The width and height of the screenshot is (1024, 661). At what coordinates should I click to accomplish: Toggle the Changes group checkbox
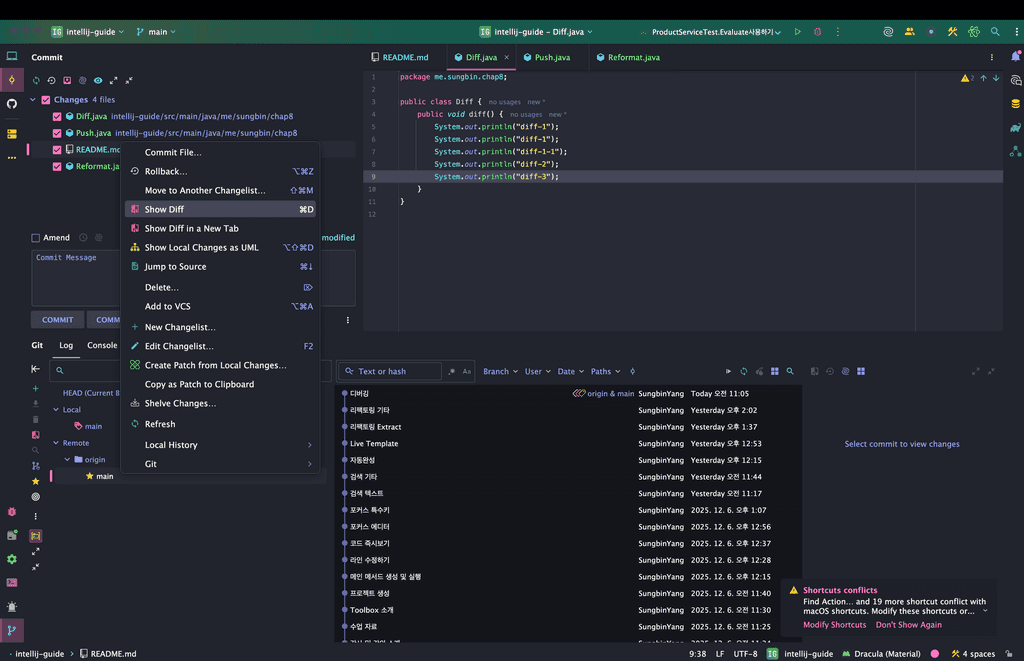(46, 100)
